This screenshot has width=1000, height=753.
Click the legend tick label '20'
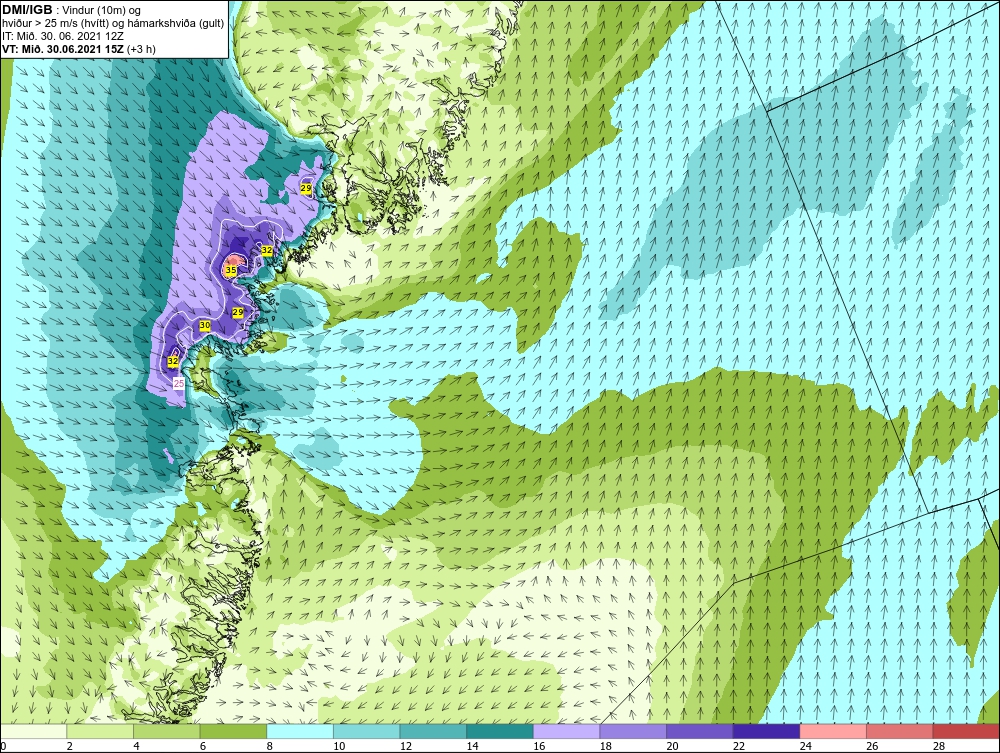tap(672, 746)
